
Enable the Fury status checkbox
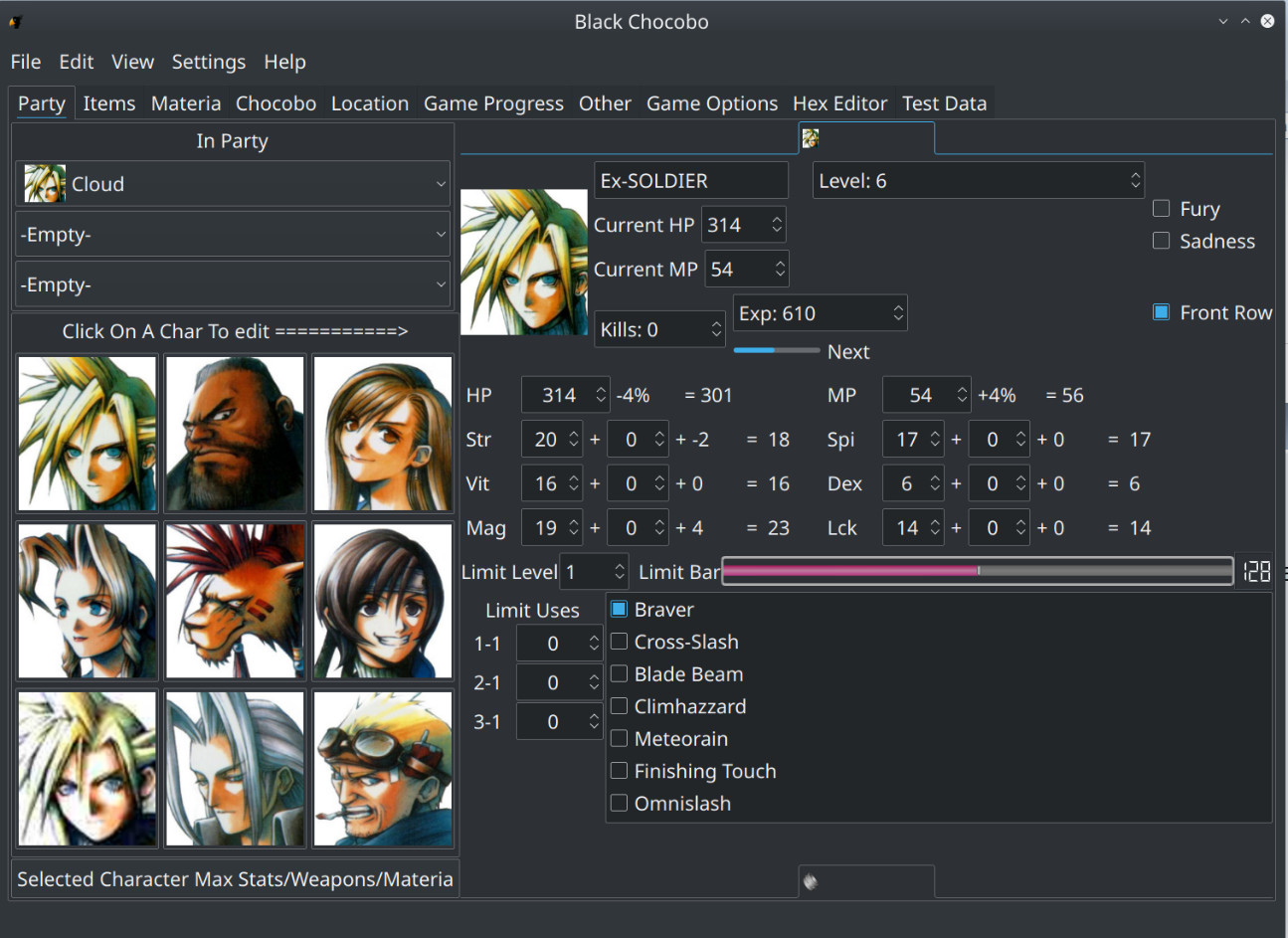[x=1161, y=209]
